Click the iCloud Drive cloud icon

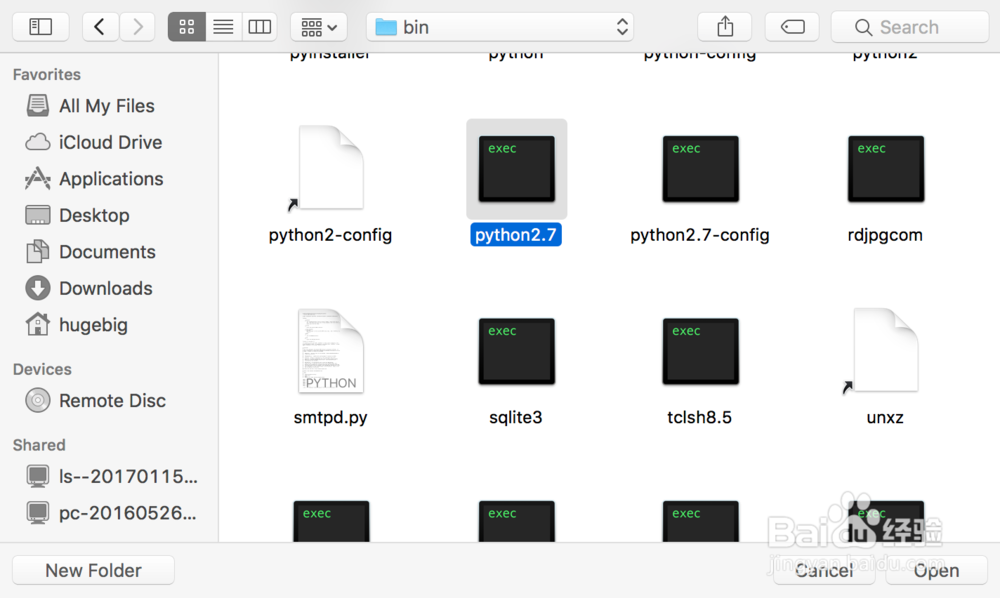tap(38, 142)
